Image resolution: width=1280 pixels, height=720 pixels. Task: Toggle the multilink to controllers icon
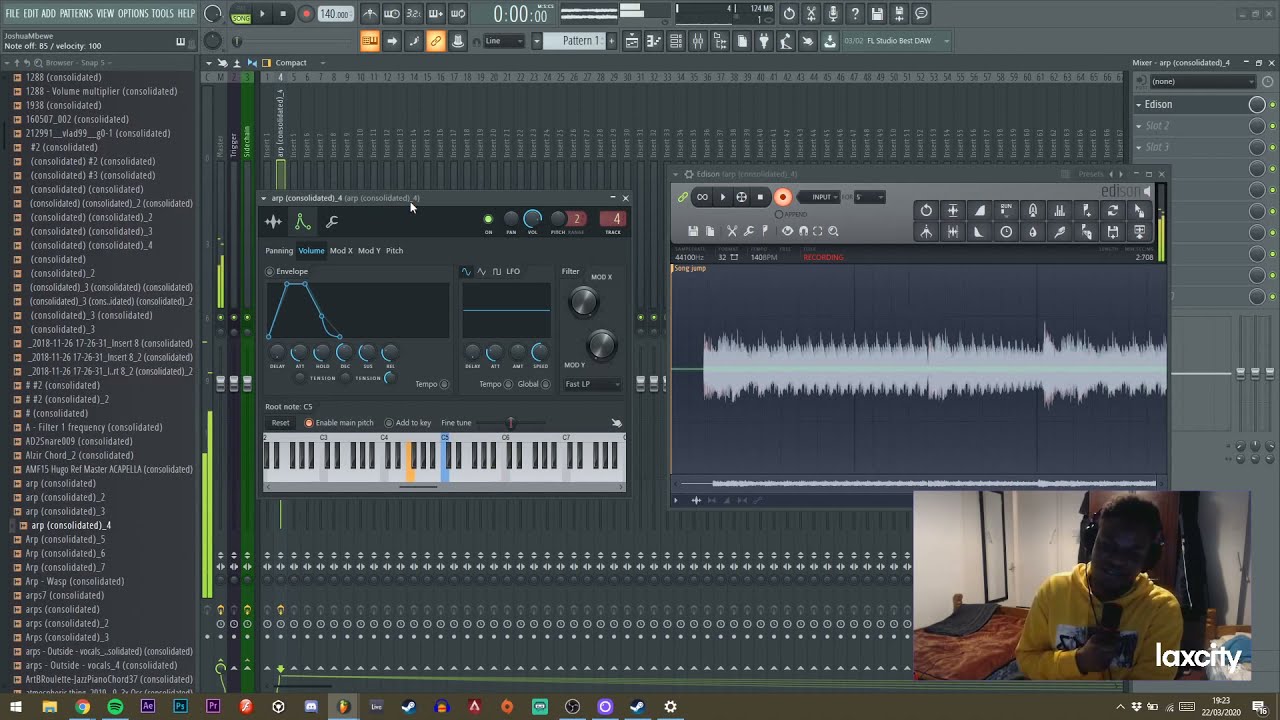(435, 41)
